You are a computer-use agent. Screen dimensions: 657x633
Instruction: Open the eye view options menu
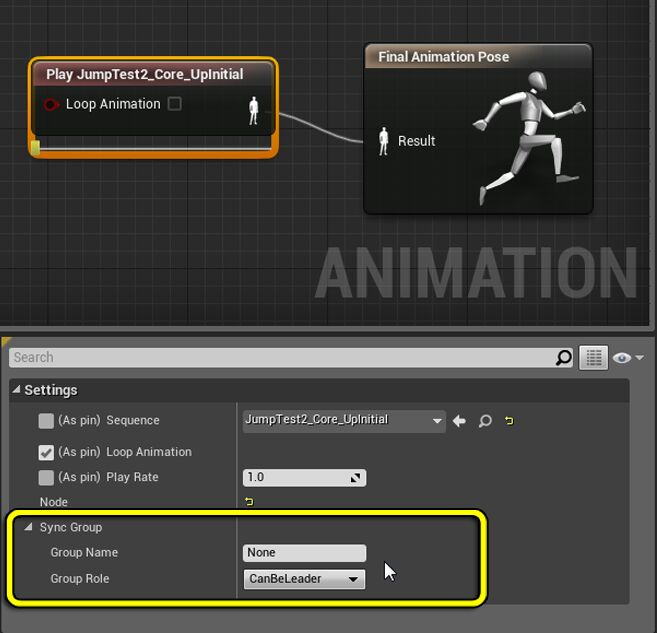(621, 358)
